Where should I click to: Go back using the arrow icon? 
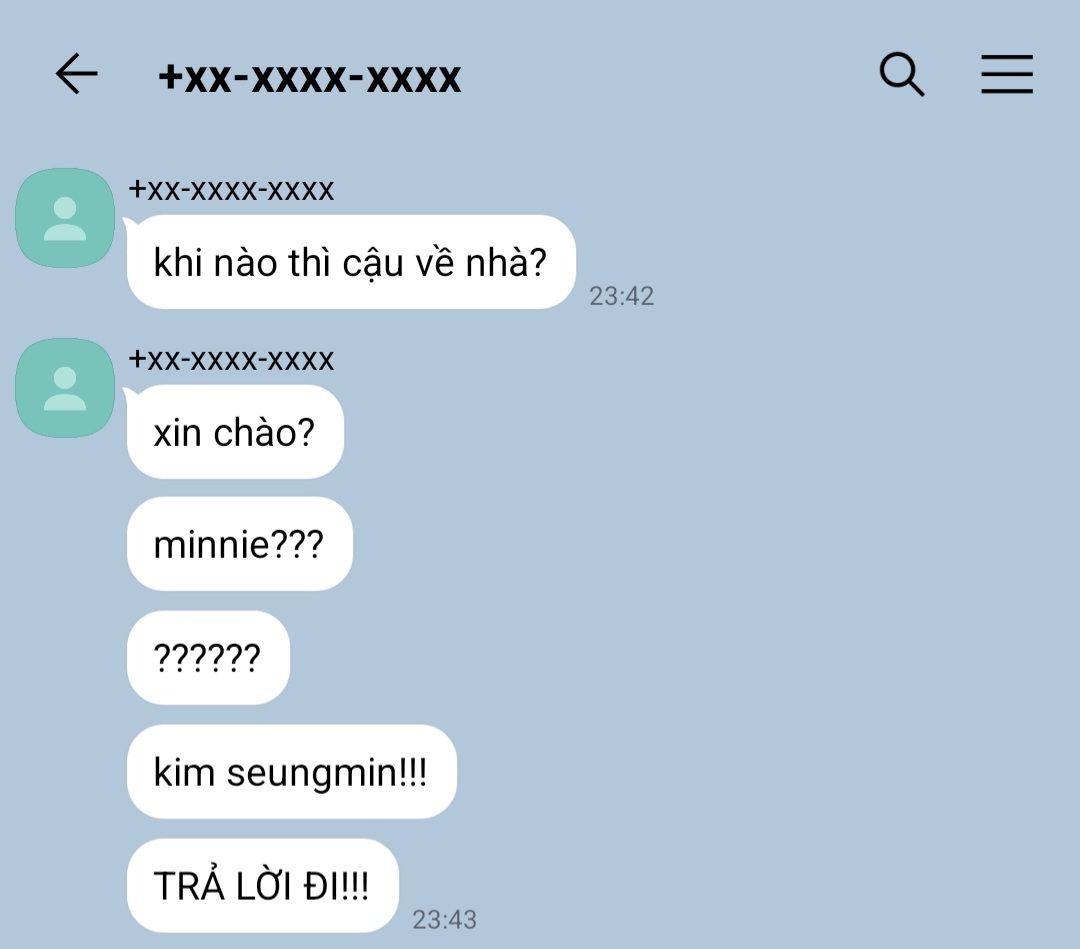76,74
